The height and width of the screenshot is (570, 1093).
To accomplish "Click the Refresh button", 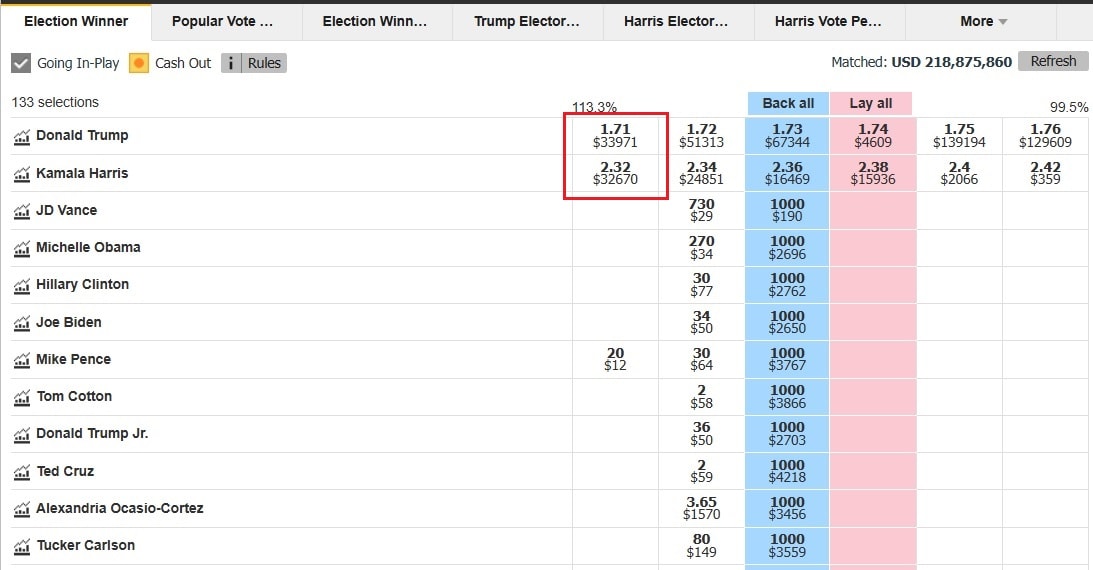I will click(1053, 61).
